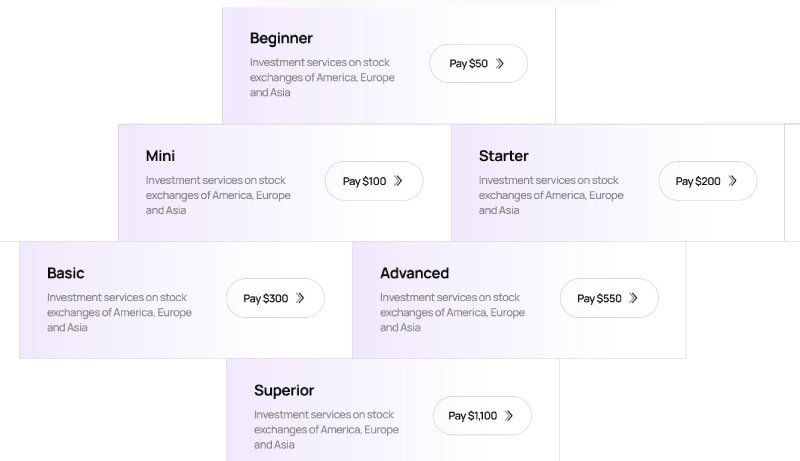This screenshot has width=800, height=461.
Task: Select the Beginner plan title
Action: pyautogui.click(x=281, y=38)
